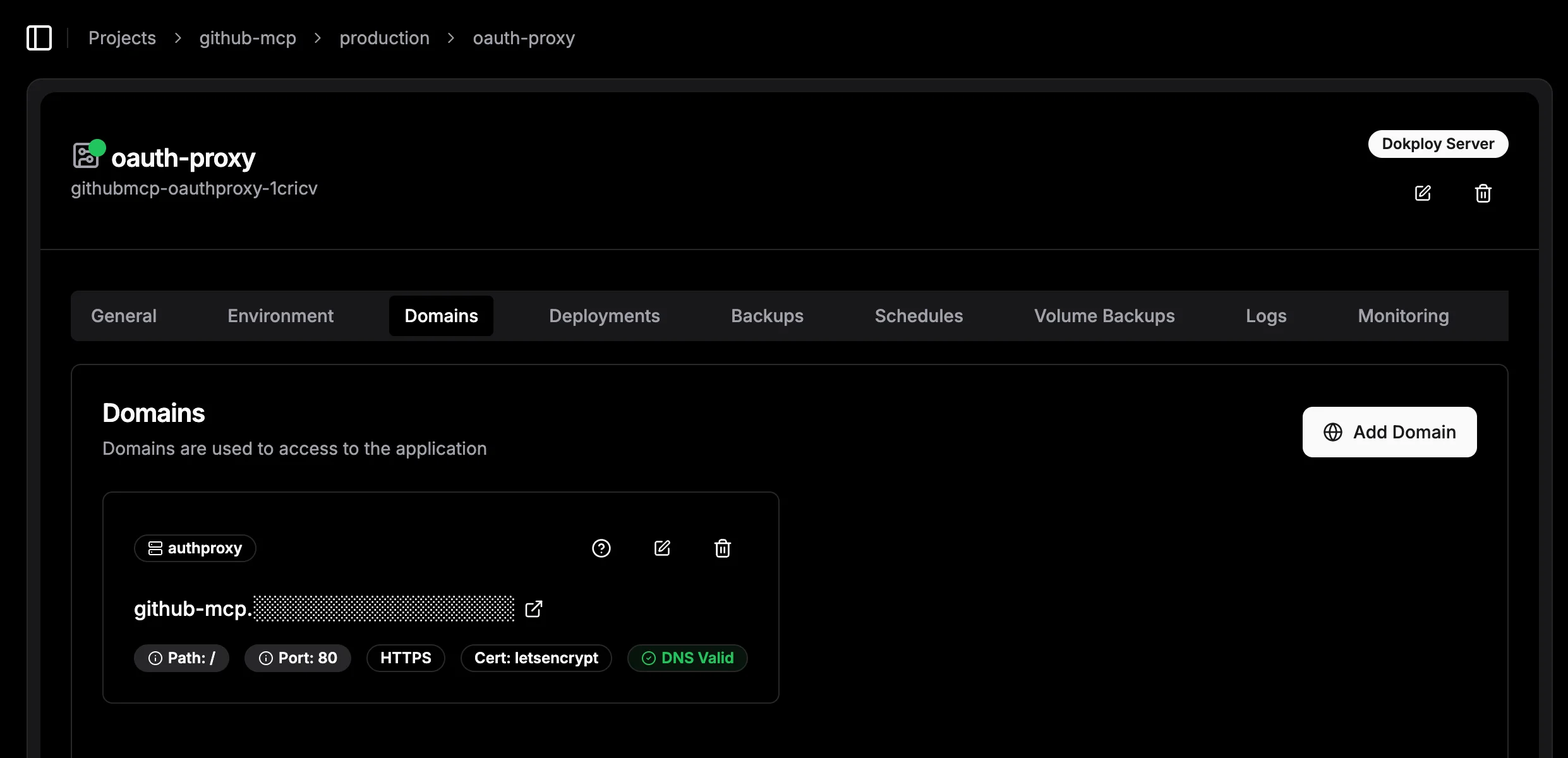The height and width of the screenshot is (758, 1568).
Task: Open github-mcp domain via external link icon
Action: click(534, 608)
